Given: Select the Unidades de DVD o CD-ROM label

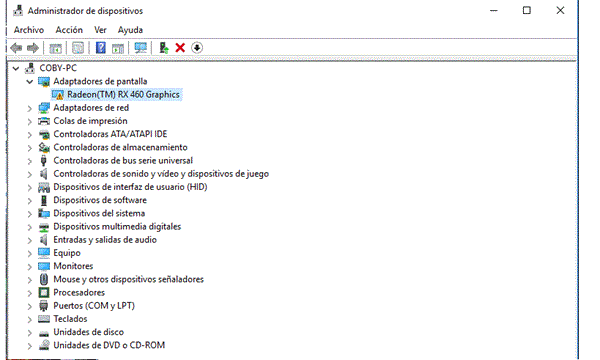Looking at the screenshot, I should [109, 345].
